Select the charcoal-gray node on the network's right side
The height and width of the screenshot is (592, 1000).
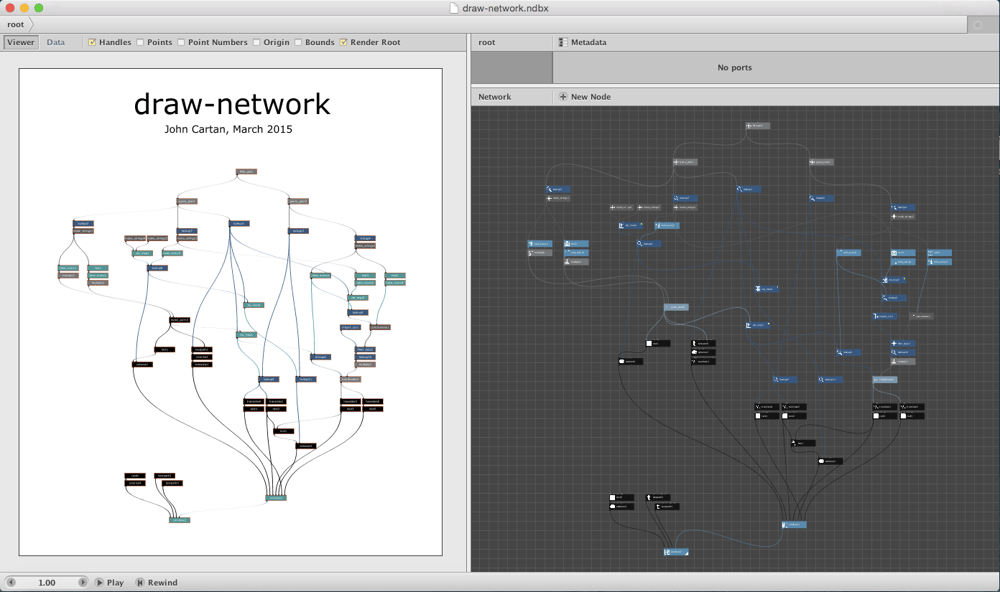click(x=922, y=316)
